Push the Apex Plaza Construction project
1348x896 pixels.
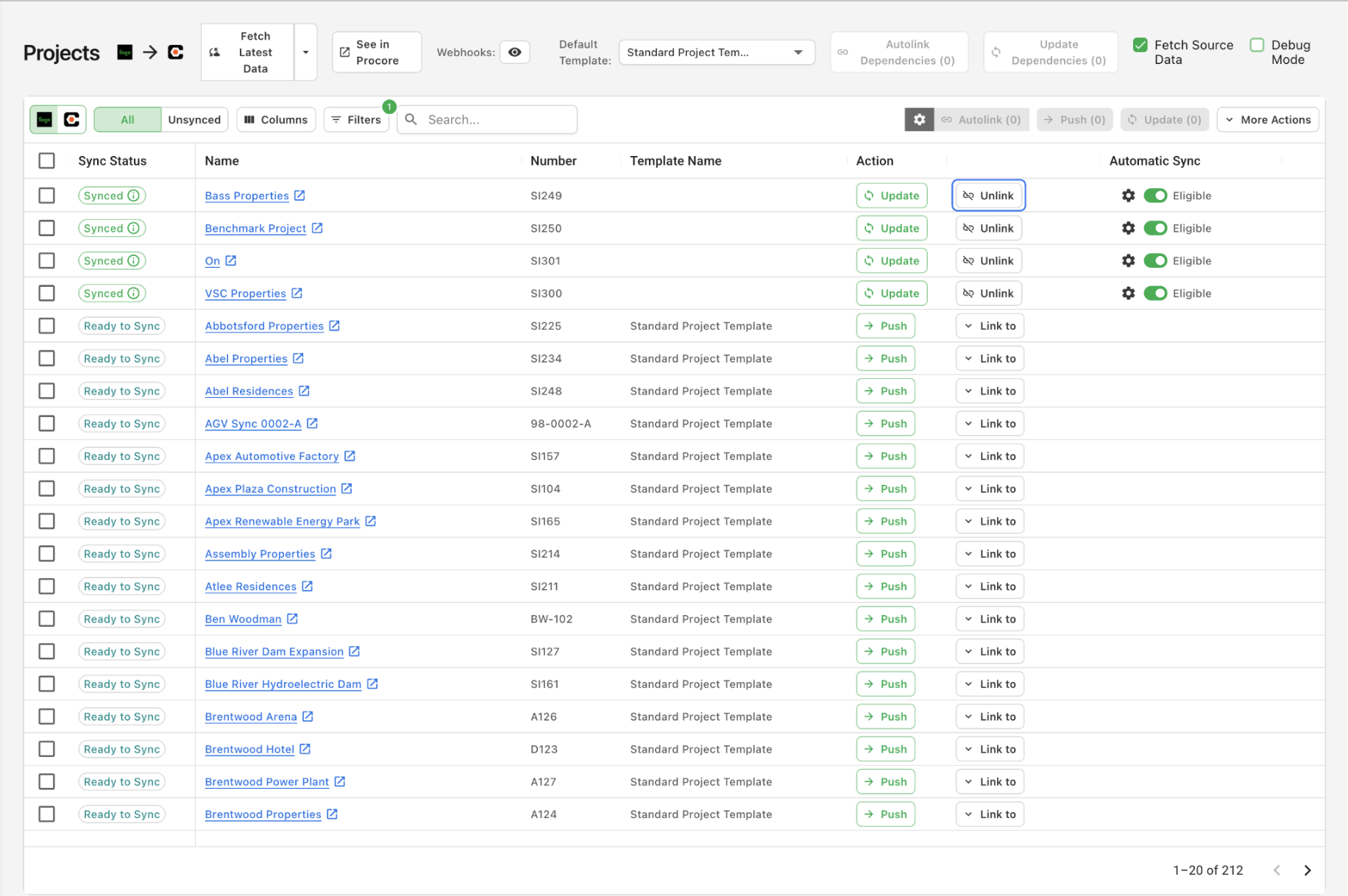click(885, 489)
